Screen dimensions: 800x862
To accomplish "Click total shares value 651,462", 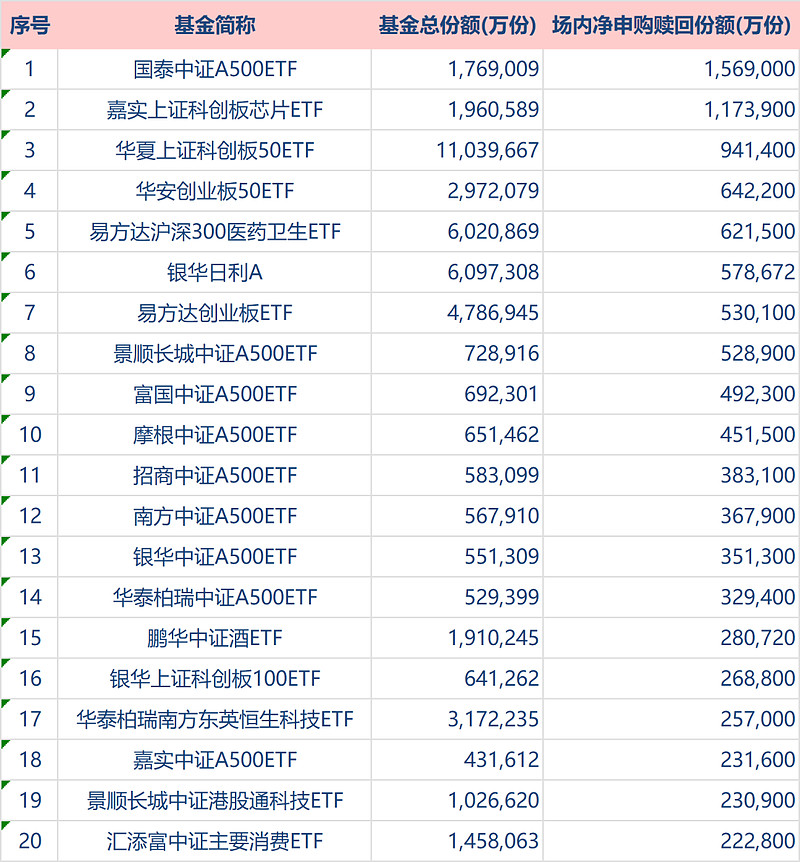I will [x=501, y=435].
